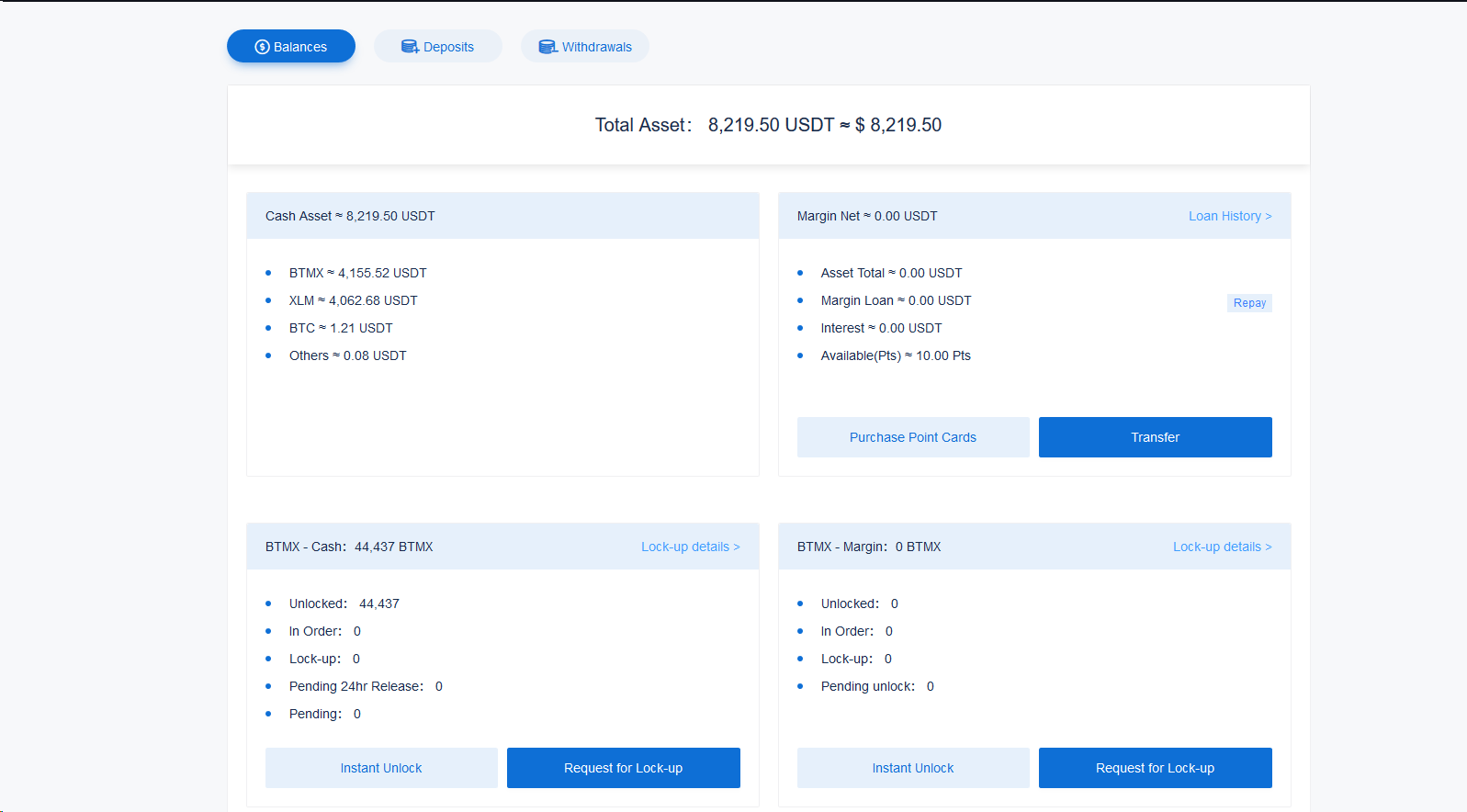The image size is (1467, 812).
Task: Click Instant Unlock in BTMX Margin panel
Action: [913, 768]
